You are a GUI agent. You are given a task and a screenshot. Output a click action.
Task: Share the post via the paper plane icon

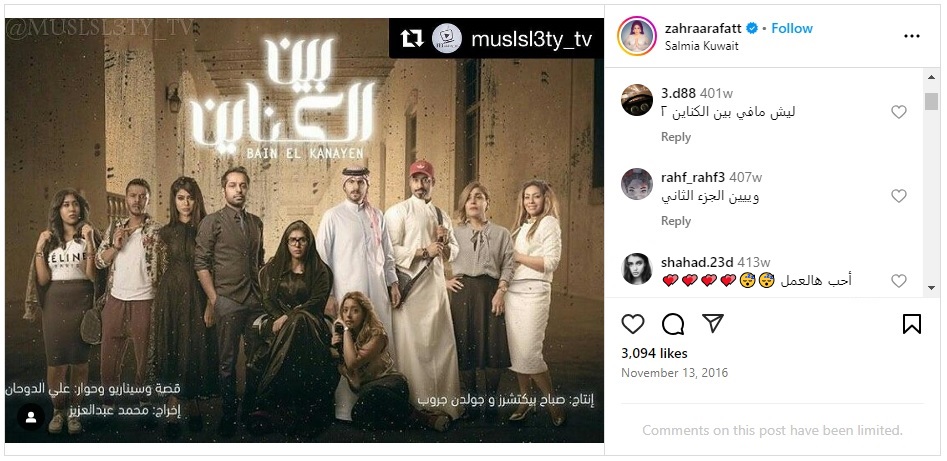pyautogui.click(x=713, y=323)
